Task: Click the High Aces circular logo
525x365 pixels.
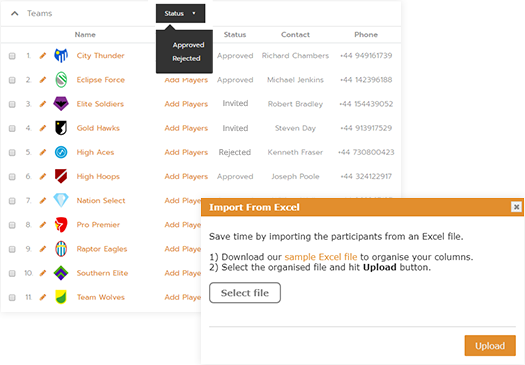Action: pos(61,152)
